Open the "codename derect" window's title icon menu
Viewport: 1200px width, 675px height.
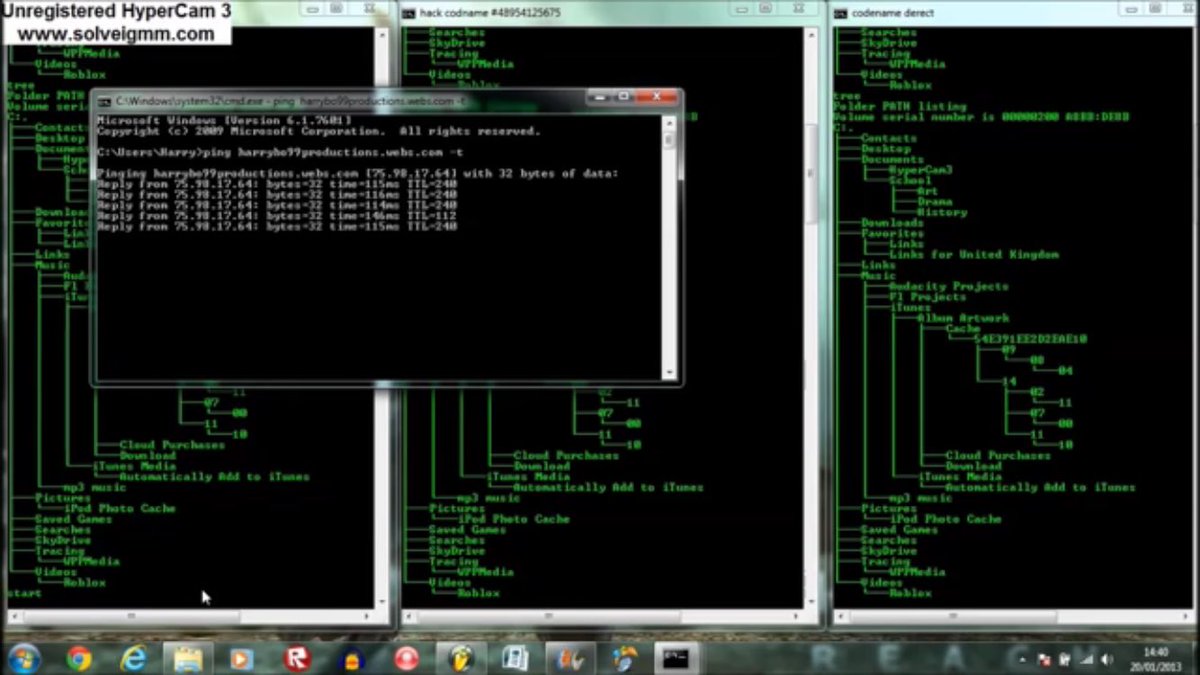point(840,12)
